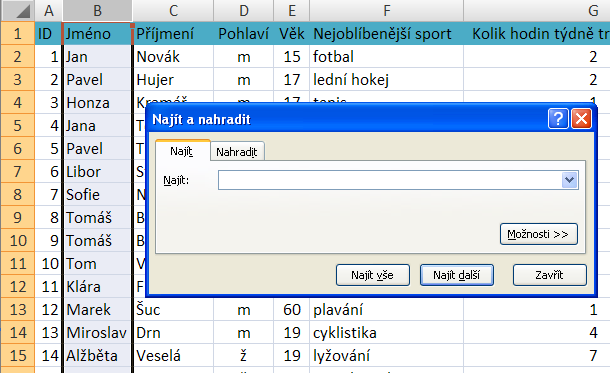The image size is (610, 373).
Task: Click the Najít vše button
Action: (372, 275)
